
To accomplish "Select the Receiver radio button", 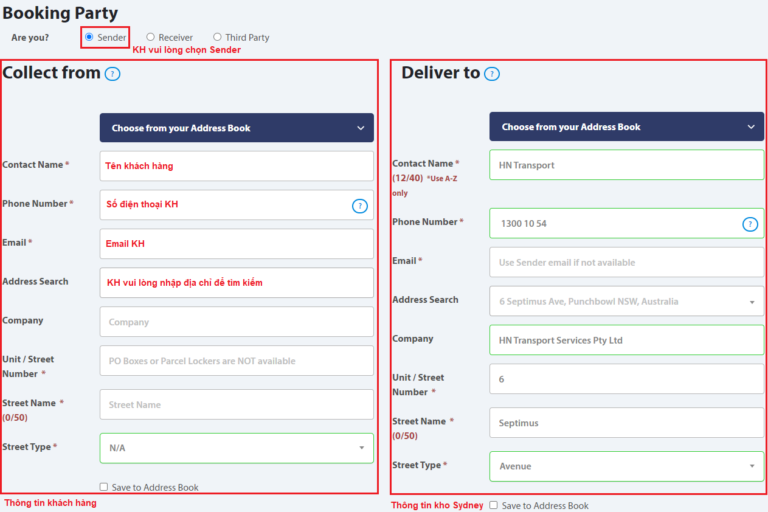I will [x=151, y=37].
